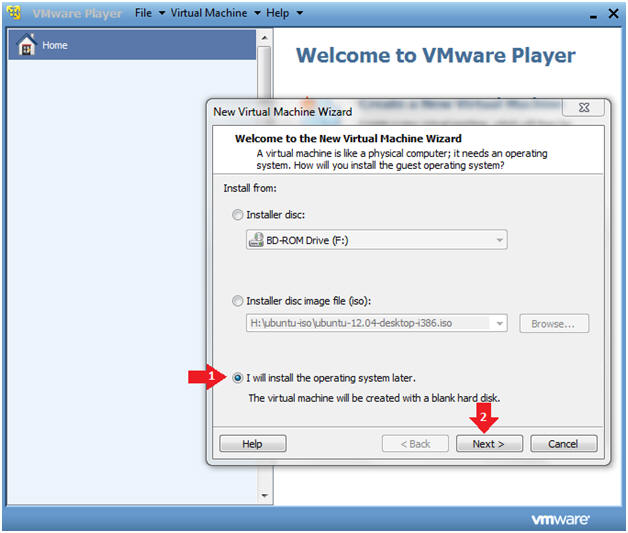Click the library scrollbar up arrow
This screenshot has width=628, height=533.
(264, 38)
